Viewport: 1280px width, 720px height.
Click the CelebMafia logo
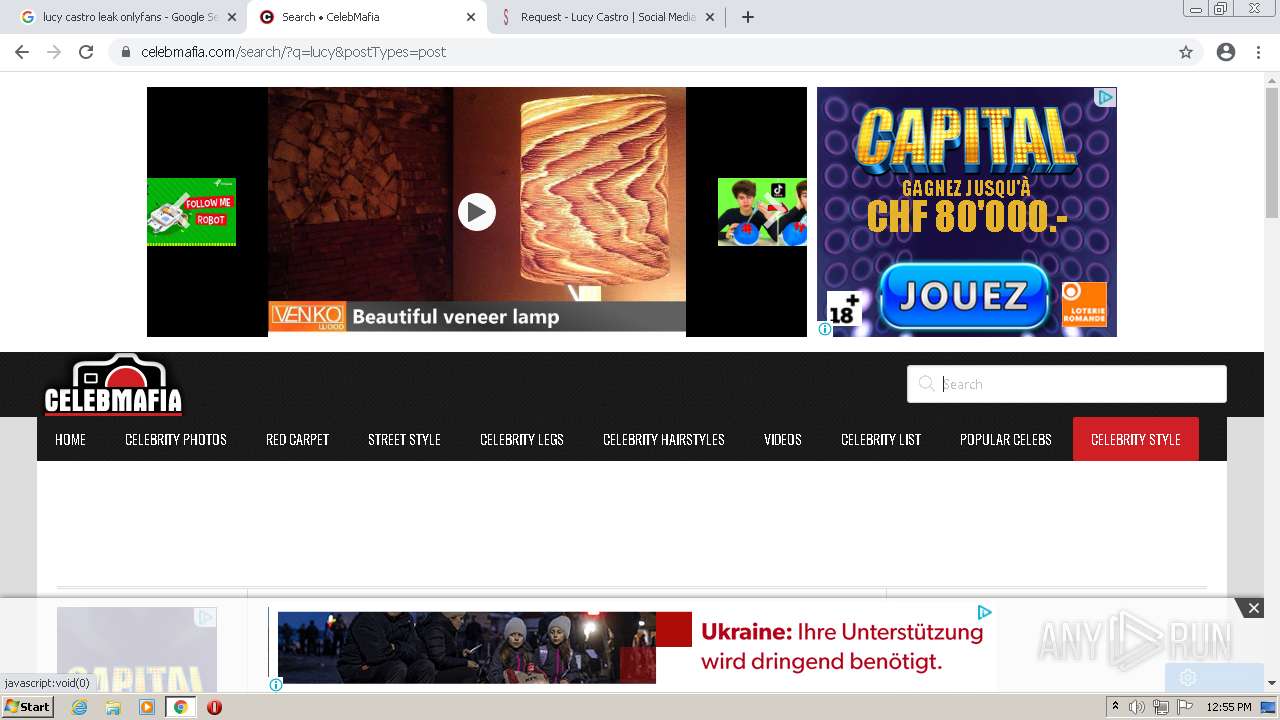pos(113,385)
